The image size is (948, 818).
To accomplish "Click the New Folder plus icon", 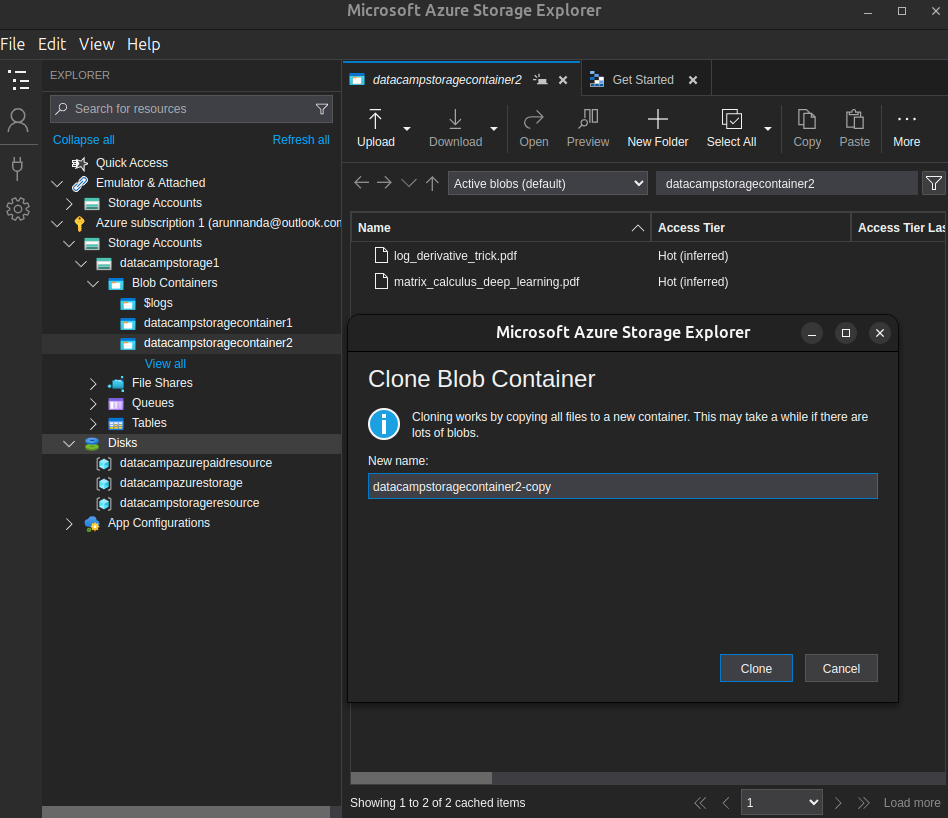I will pos(657,120).
